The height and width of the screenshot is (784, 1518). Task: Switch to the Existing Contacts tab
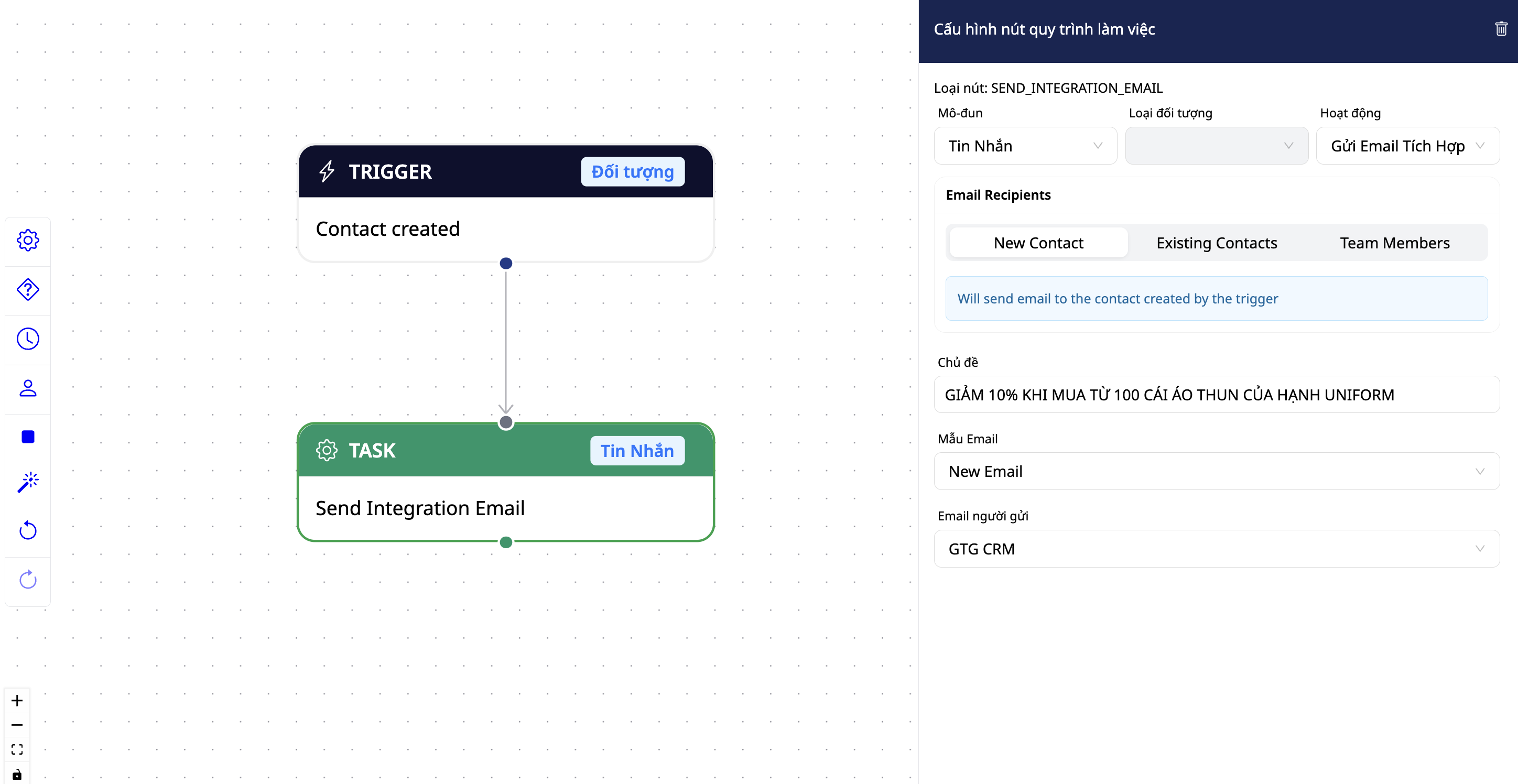(x=1216, y=243)
